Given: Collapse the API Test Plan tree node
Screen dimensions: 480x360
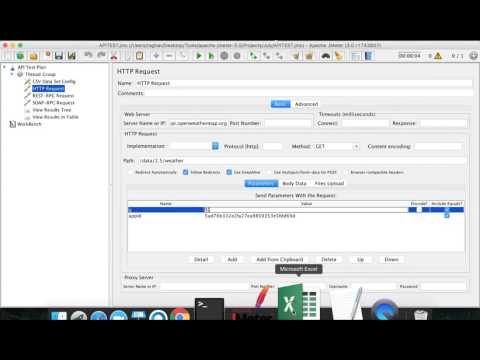Looking at the screenshot, I should point(4,67).
